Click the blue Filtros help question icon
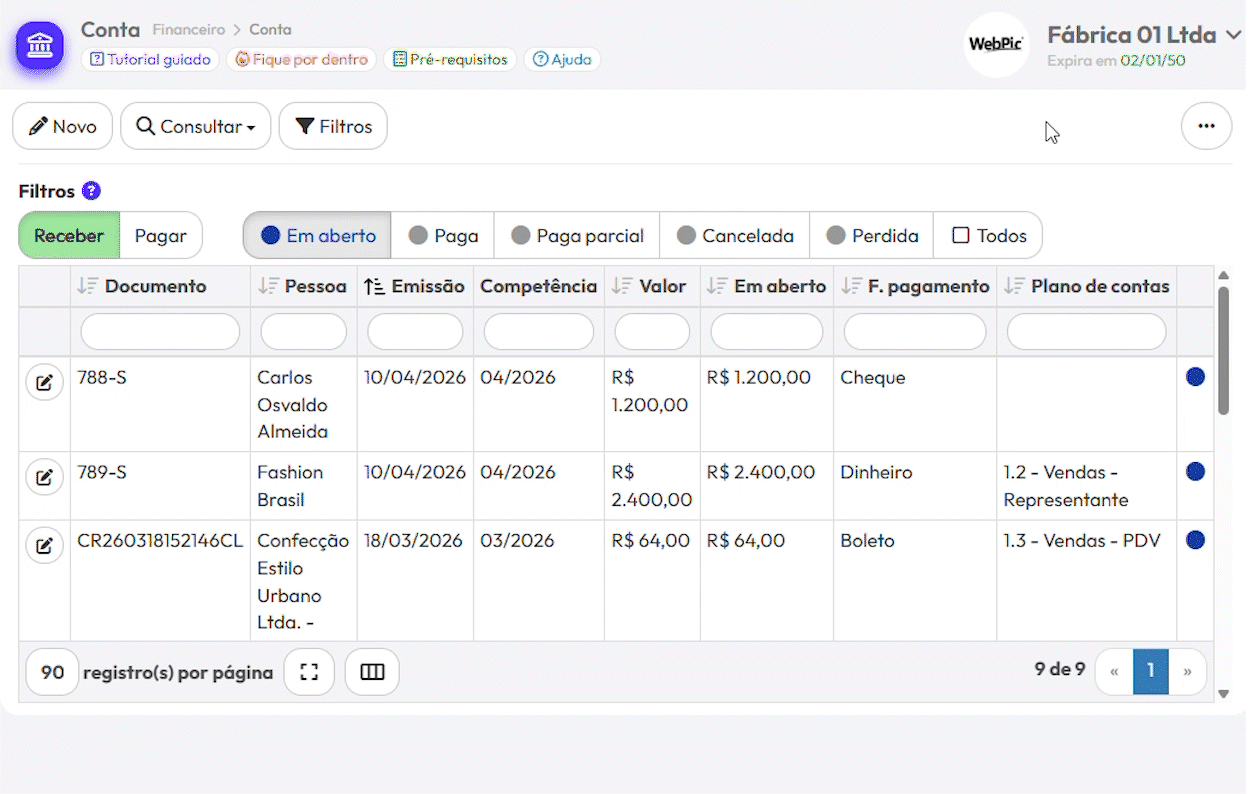The height and width of the screenshot is (794, 1254). click(91, 191)
